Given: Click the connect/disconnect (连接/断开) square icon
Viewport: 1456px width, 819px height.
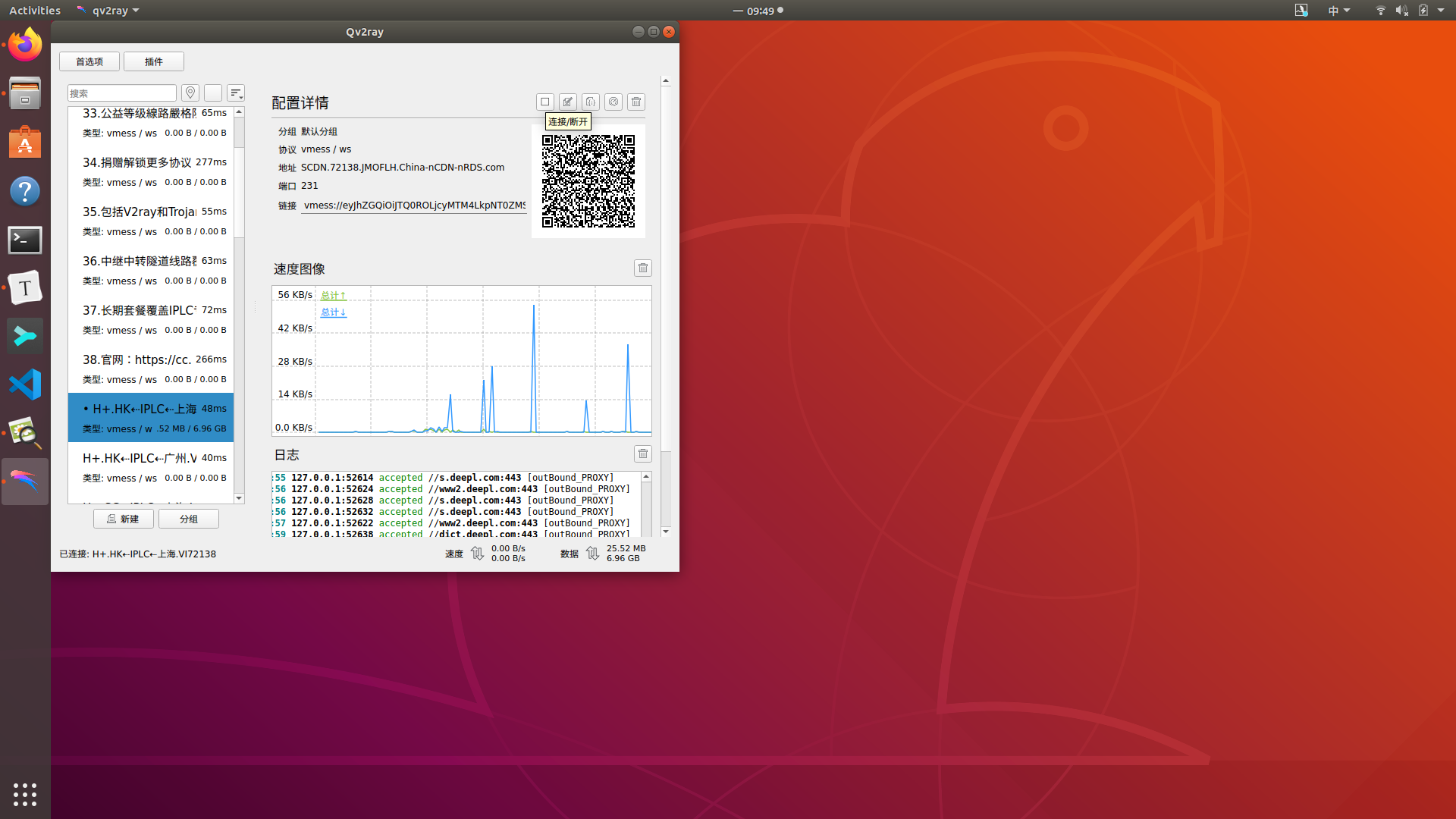Looking at the screenshot, I should point(544,102).
